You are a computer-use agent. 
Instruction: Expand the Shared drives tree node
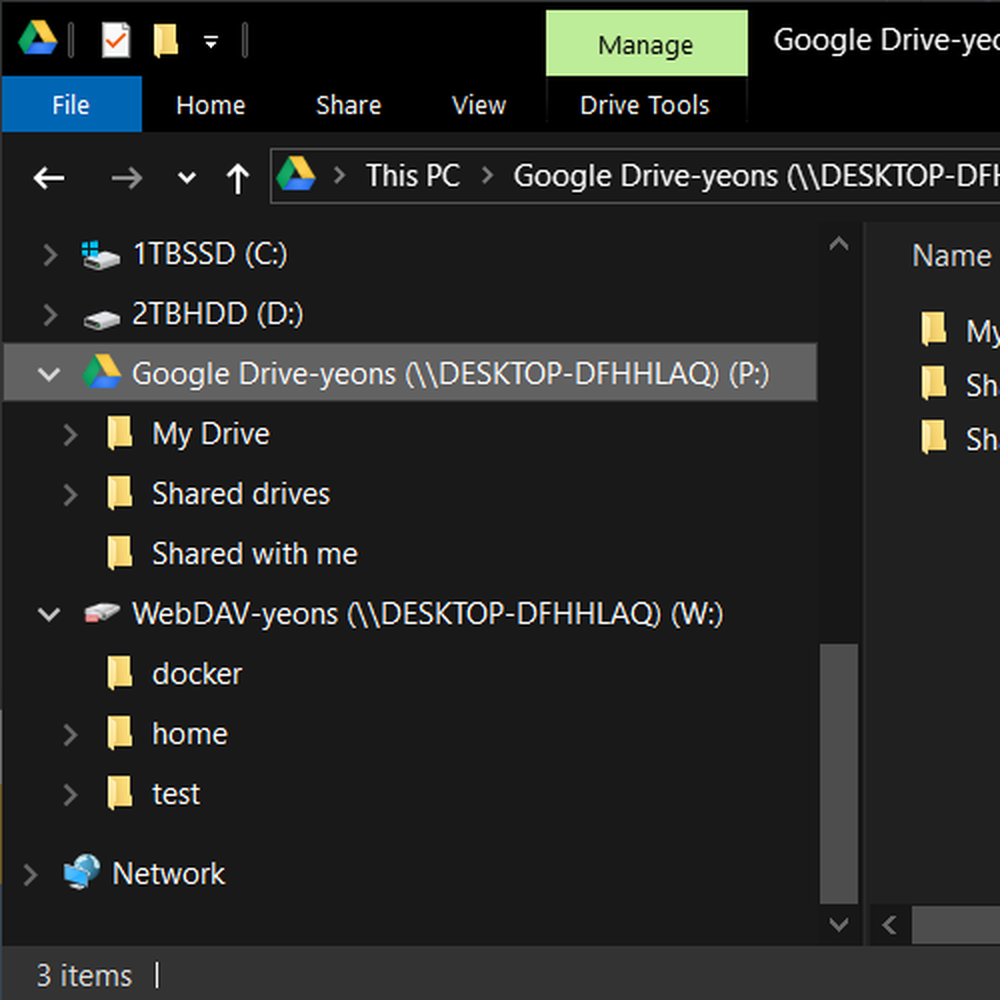[x=70, y=494]
